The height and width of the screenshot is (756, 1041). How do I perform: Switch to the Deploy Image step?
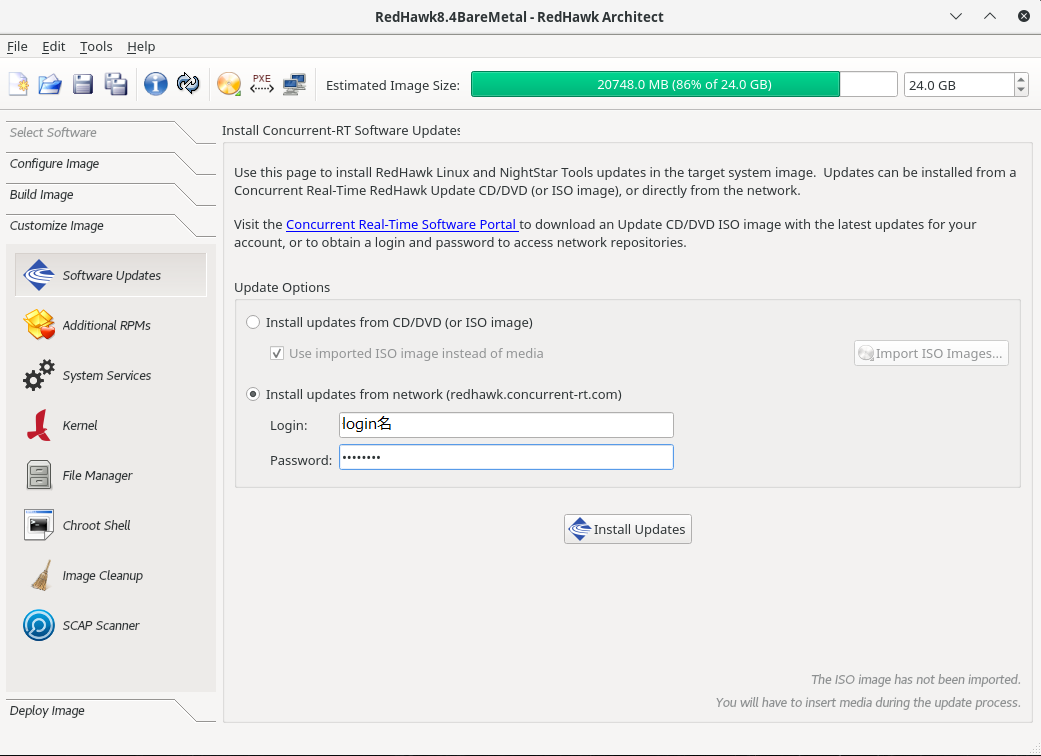coord(47,711)
